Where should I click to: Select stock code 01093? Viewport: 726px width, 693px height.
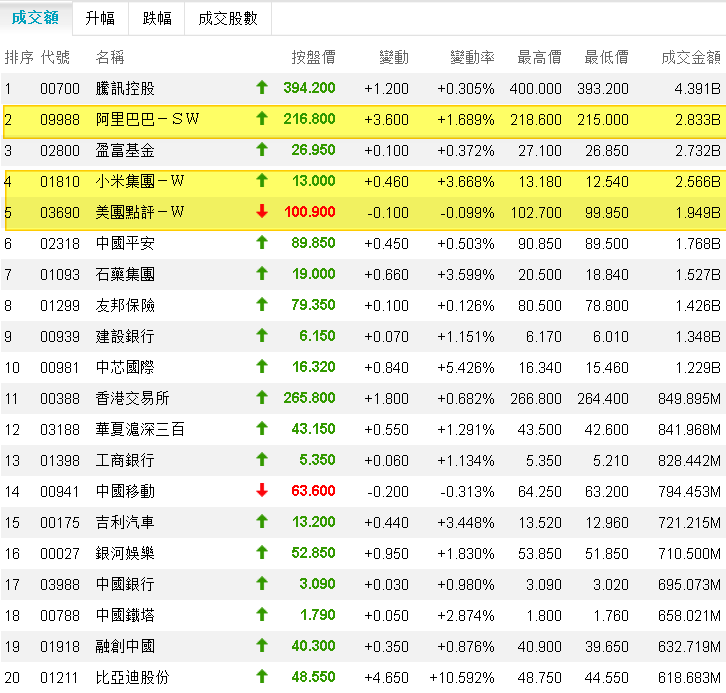60,275
